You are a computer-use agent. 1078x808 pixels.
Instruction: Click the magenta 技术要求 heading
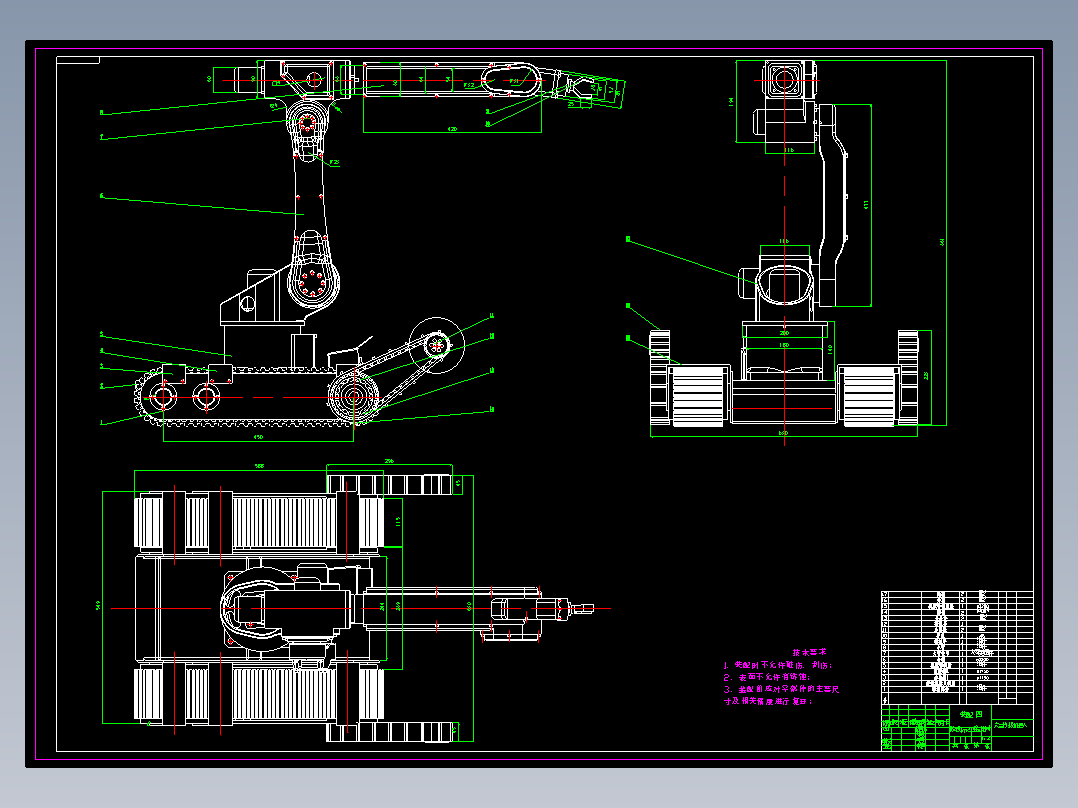(809, 652)
